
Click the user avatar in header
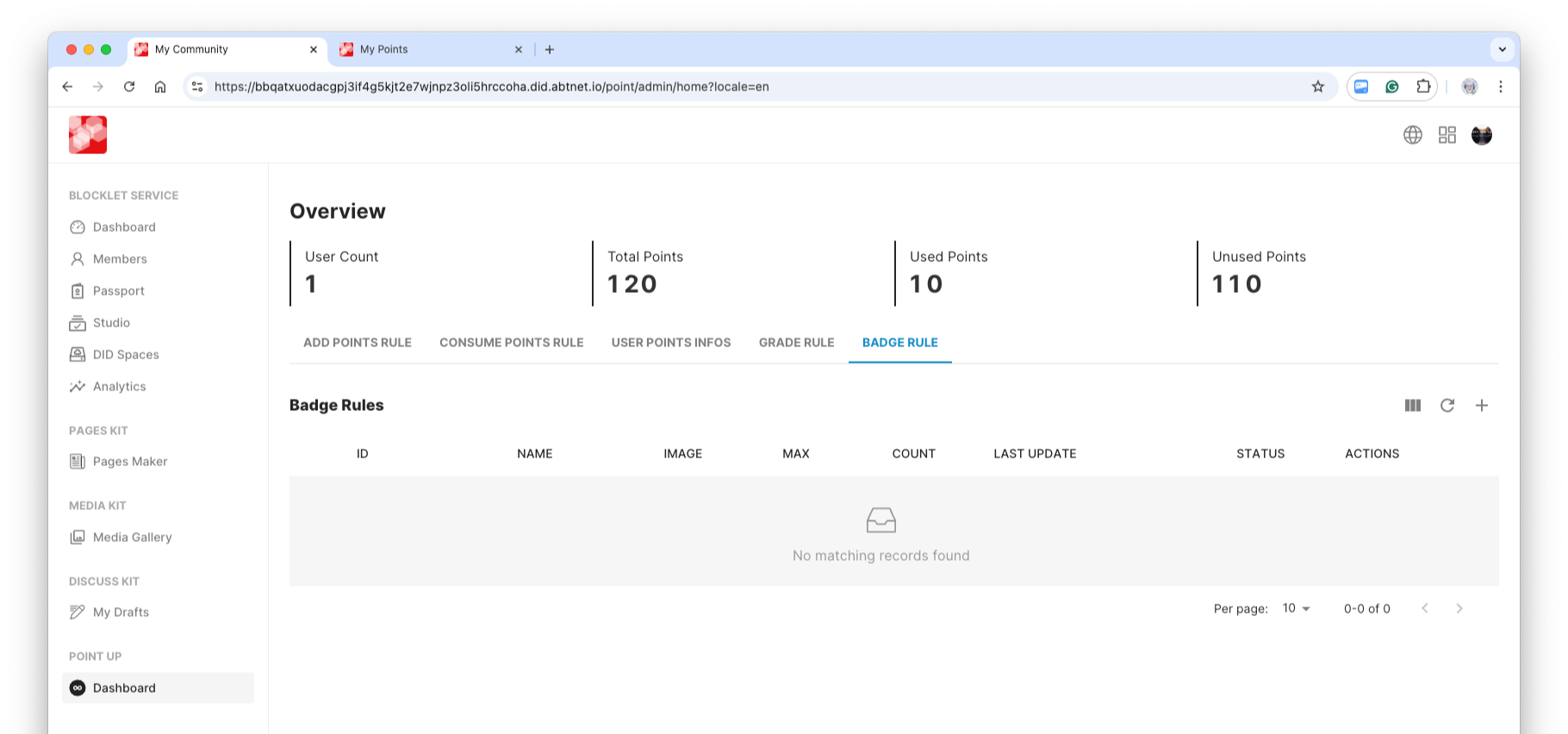(x=1481, y=135)
